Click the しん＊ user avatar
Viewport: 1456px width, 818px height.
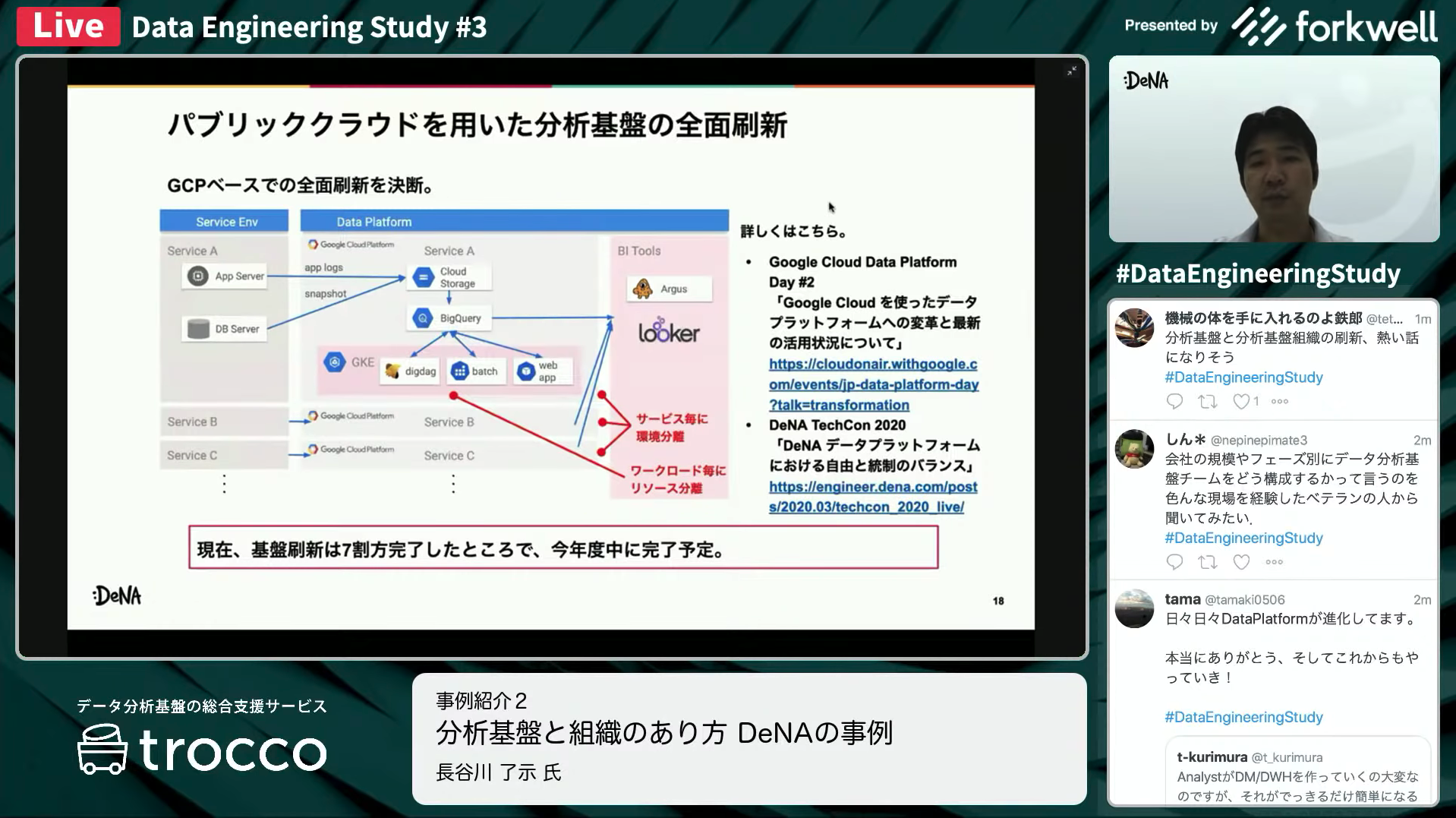(x=1134, y=449)
